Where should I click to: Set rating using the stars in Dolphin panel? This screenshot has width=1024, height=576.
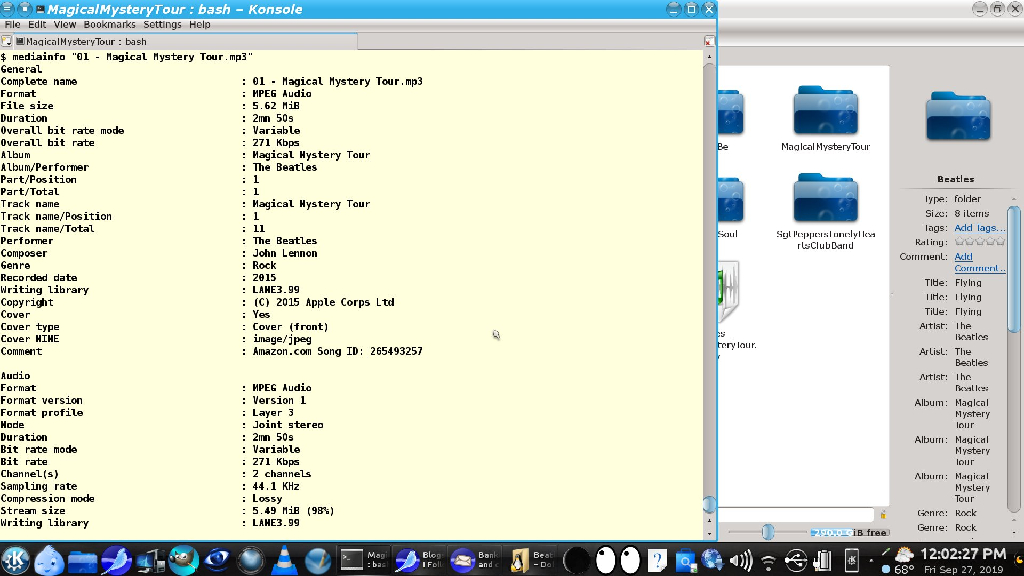click(x=980, y=242)
